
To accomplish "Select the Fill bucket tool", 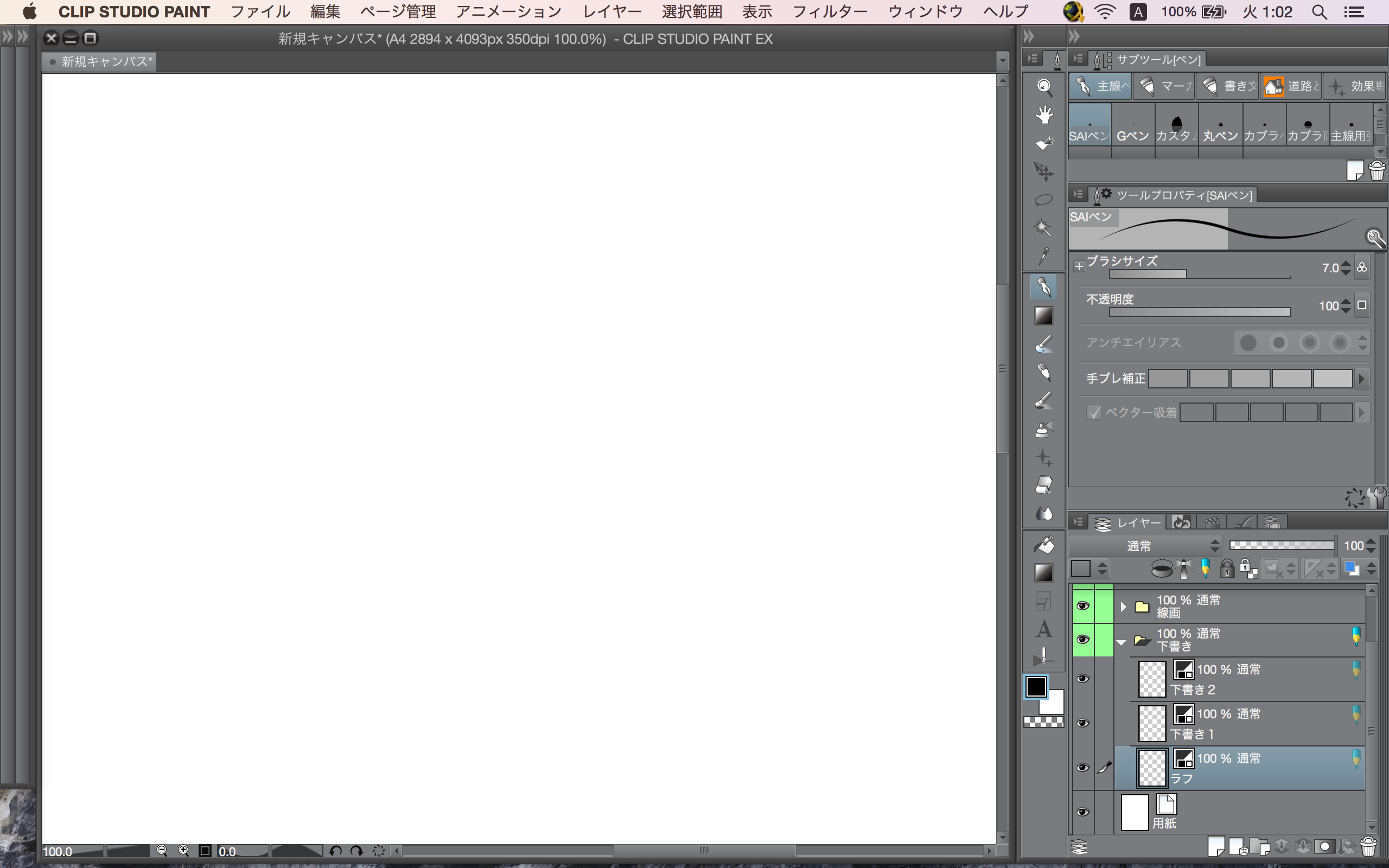I will pyautogui.click(x=1043, y=544).
